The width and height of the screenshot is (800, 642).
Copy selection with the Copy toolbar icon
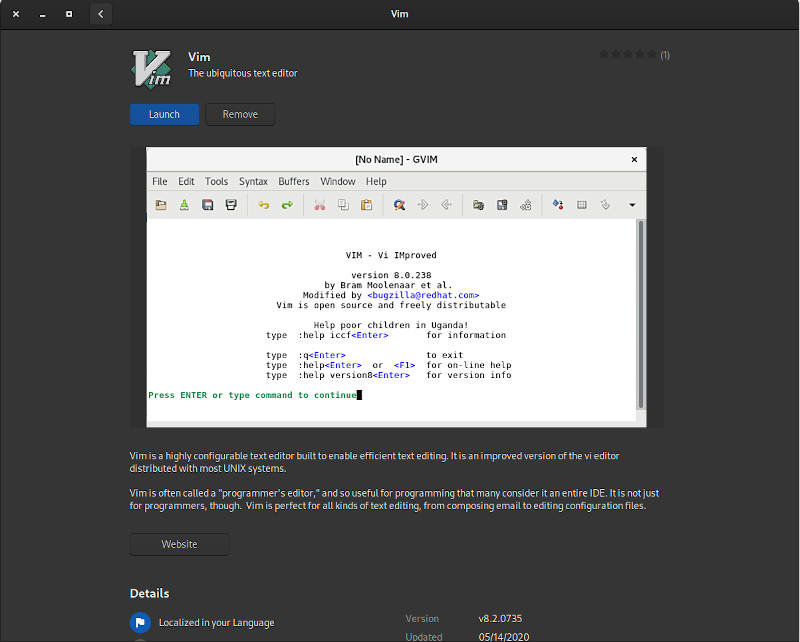click(343, 204)
